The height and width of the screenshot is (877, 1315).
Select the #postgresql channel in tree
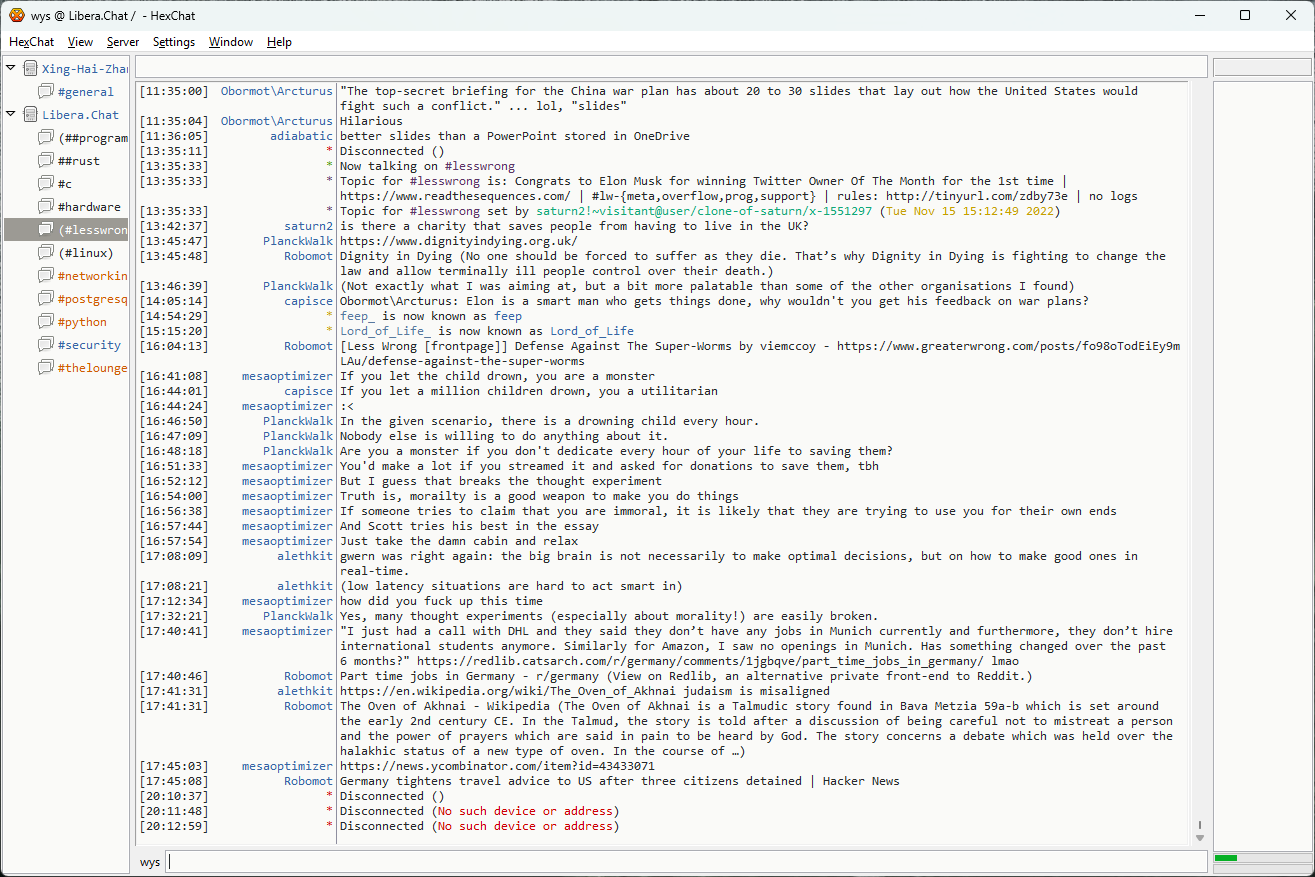pyautogui.click(x=92, y=299)
